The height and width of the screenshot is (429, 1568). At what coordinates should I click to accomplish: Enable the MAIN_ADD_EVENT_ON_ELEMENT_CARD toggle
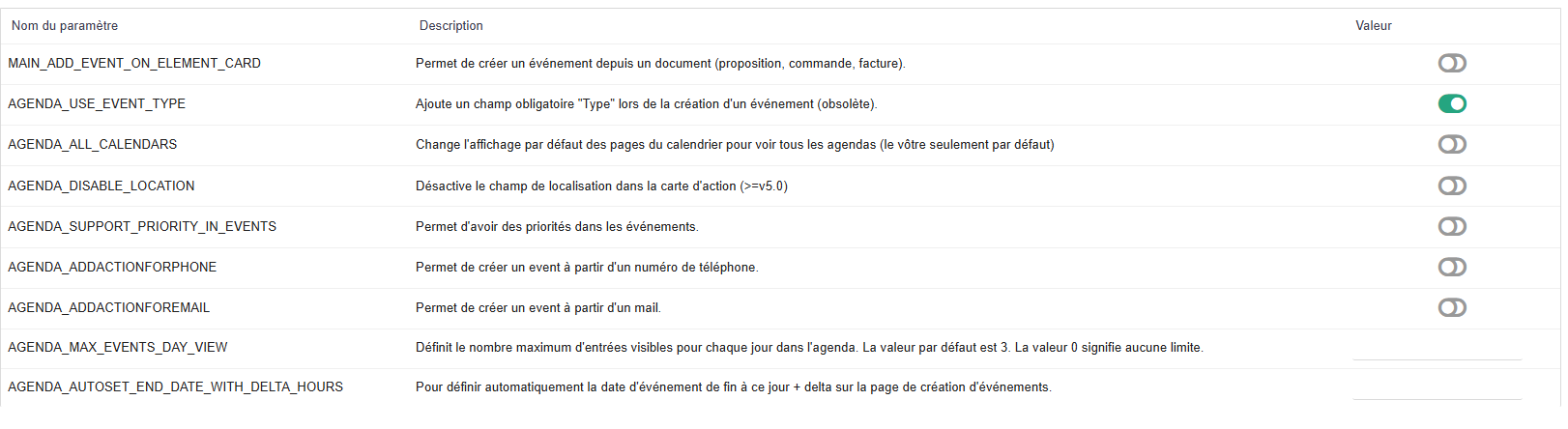(x=1452, y=63)
